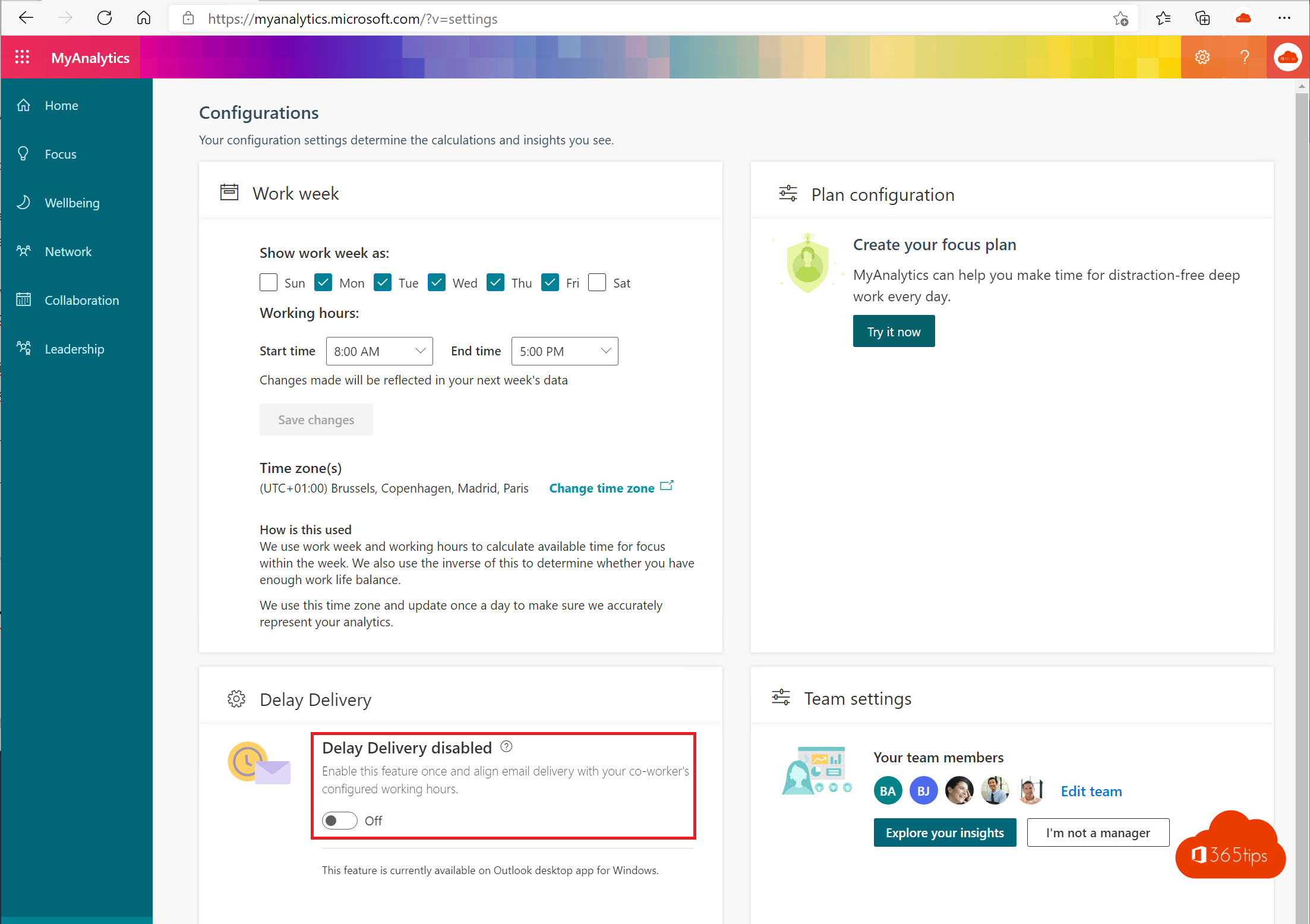Click the Leadership section icon

coord(26,348)
